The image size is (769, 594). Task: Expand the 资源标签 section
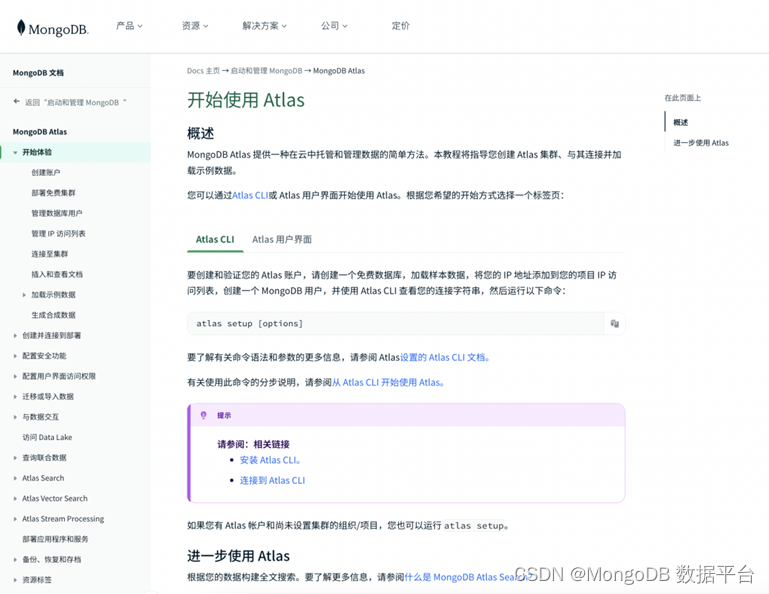coord(15,580)
